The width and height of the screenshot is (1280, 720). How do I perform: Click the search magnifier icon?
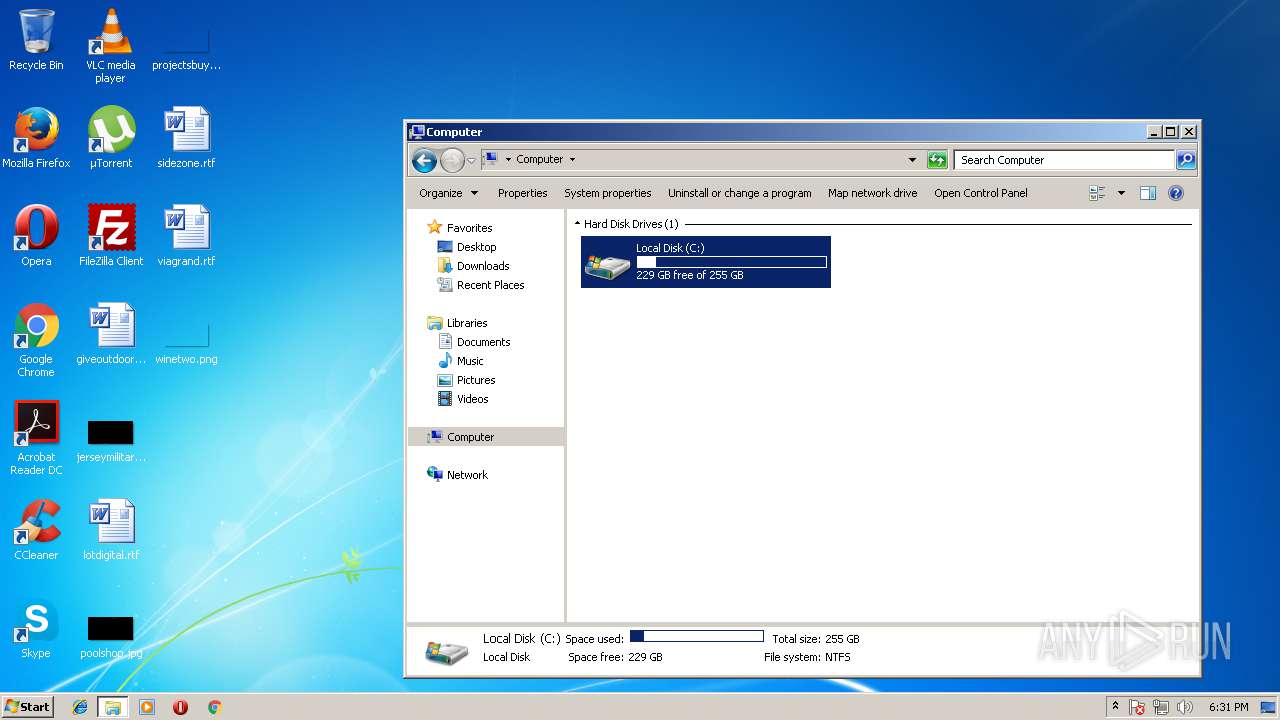(x=1185, y=160)
